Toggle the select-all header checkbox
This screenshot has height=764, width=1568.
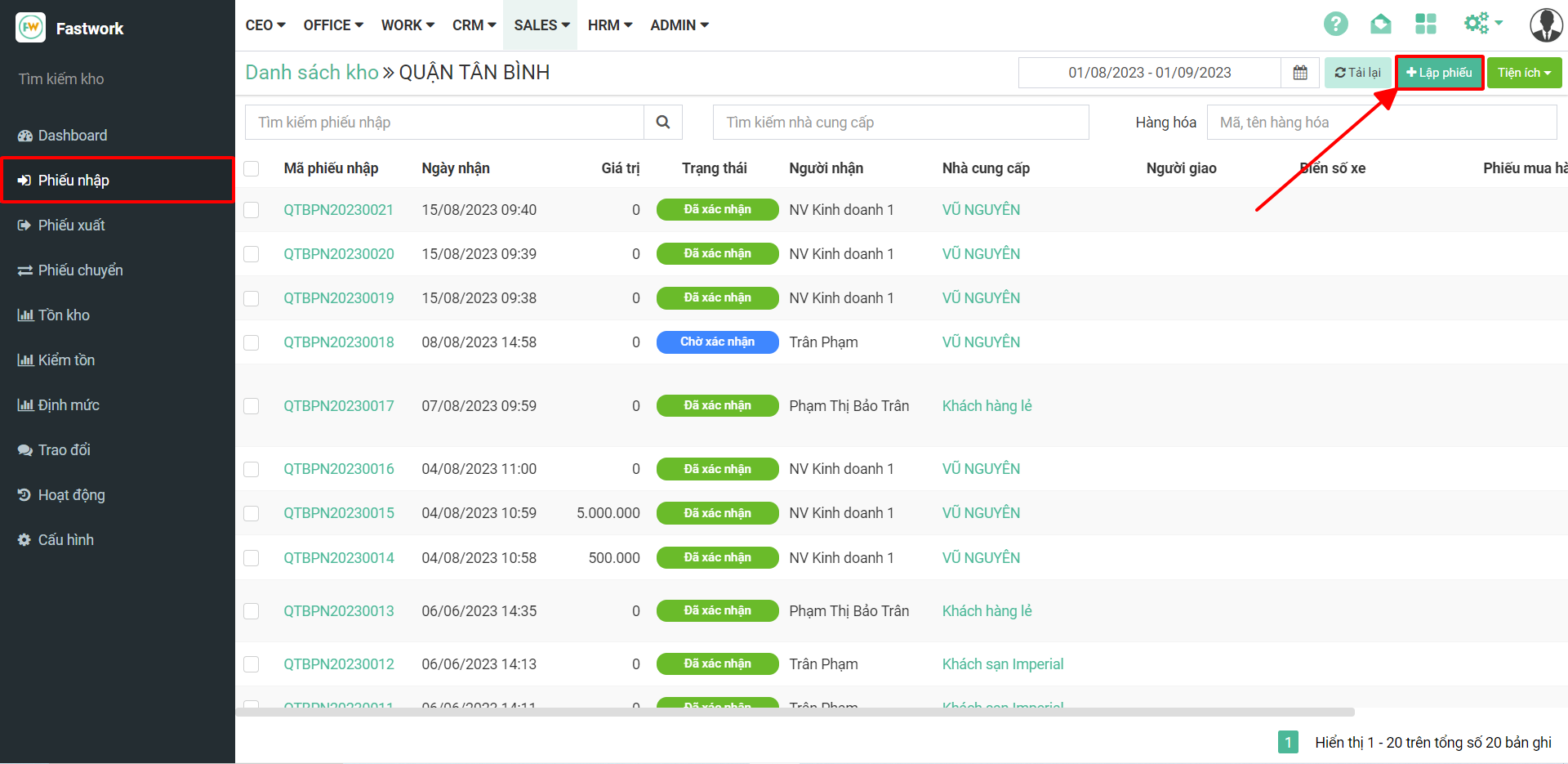pos(252,168)
